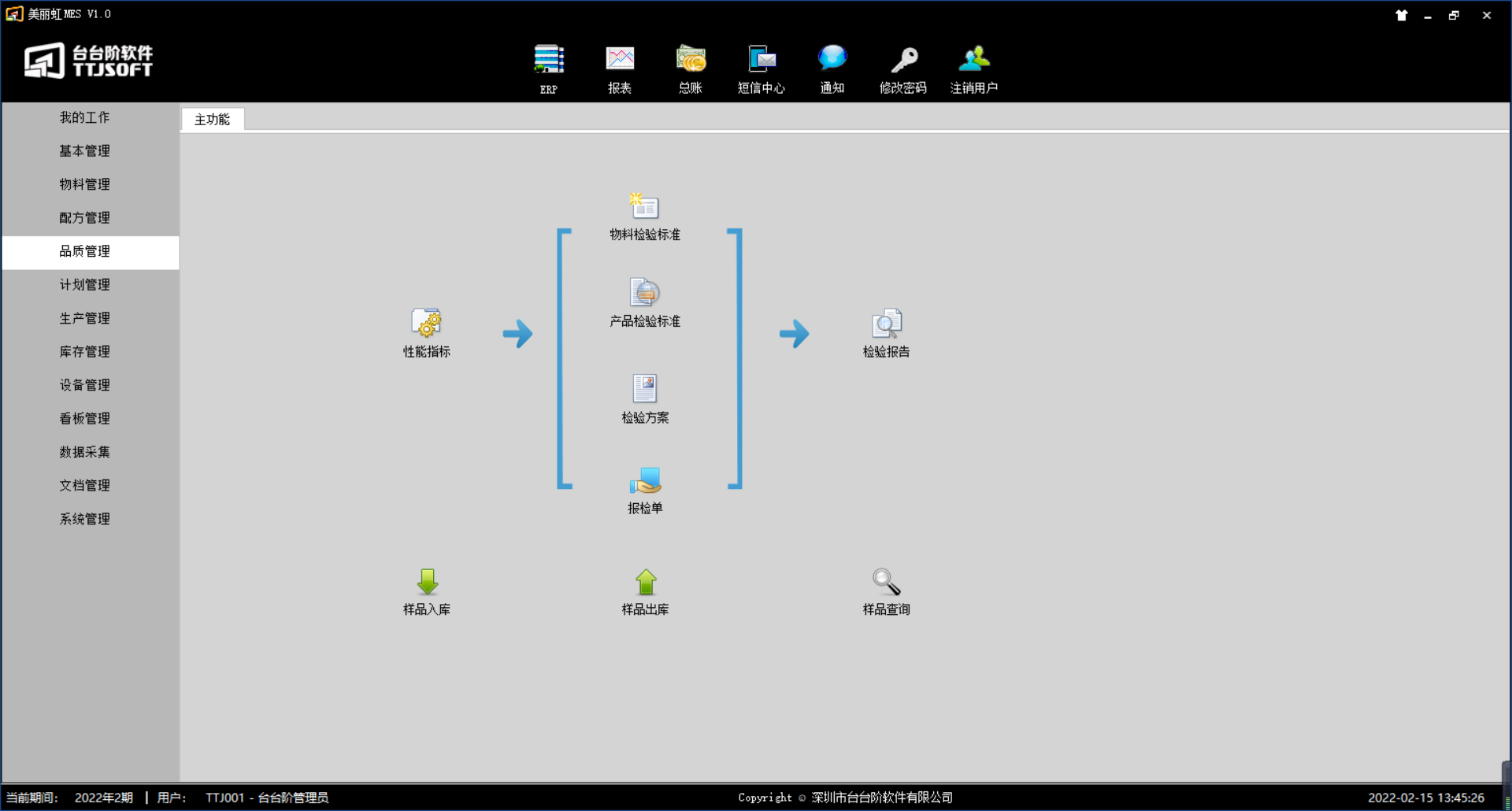Open the ERP module icon
The image size is (1512, 811).
coord(549,61)
